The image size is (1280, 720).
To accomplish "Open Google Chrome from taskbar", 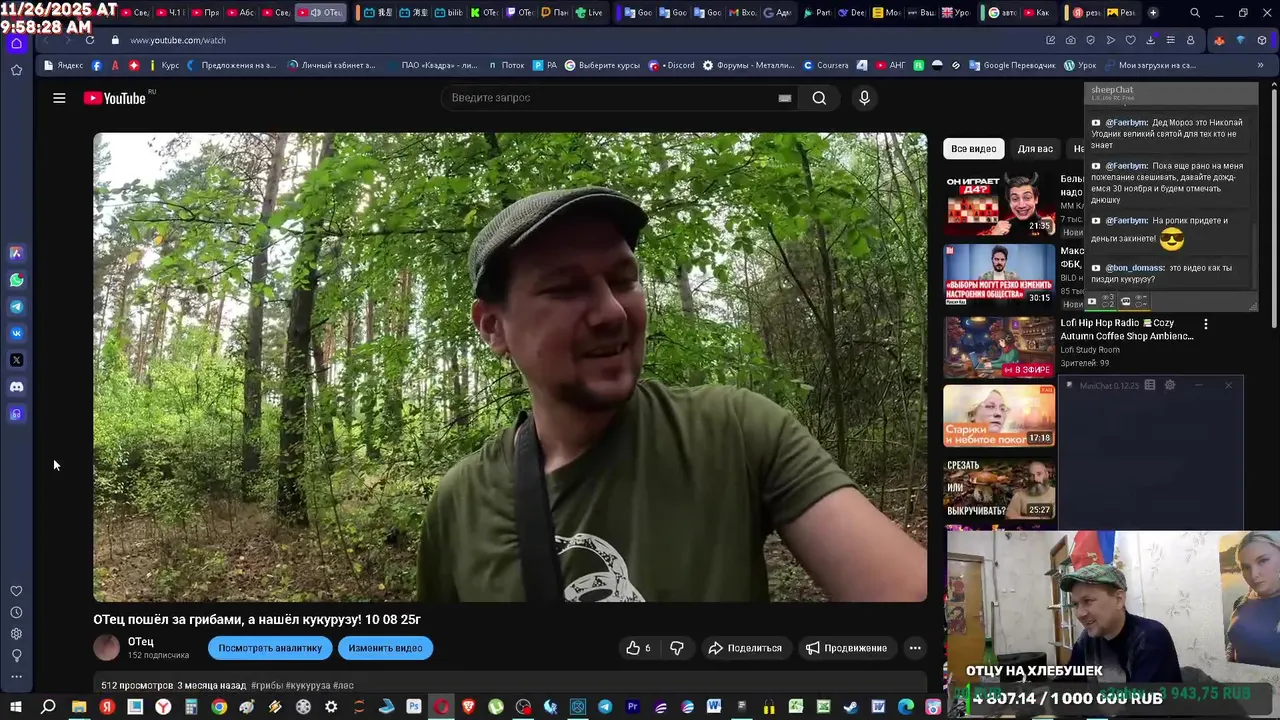I will click(x=219, y=707).
